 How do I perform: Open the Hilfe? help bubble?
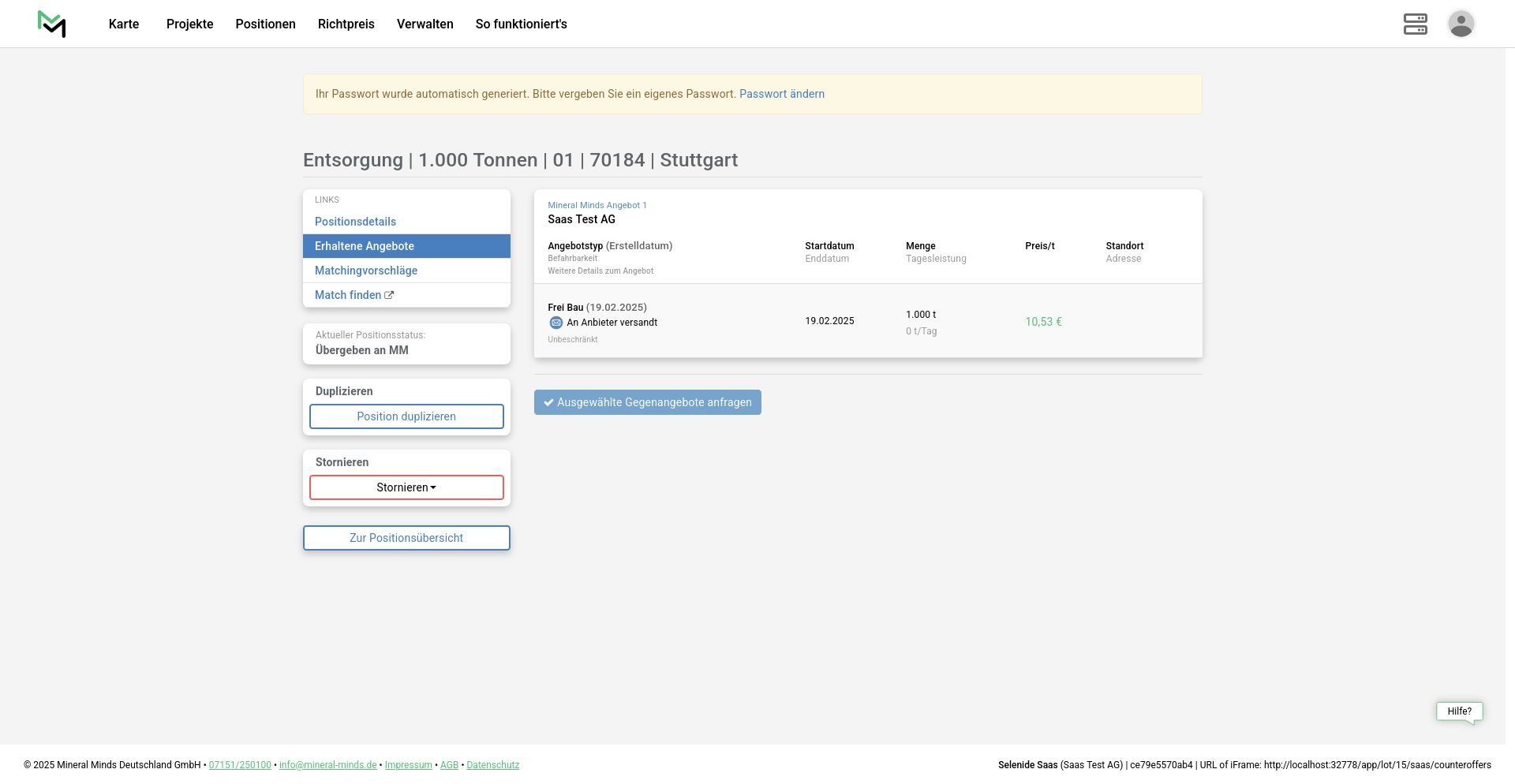click(x=1459, y=711)
